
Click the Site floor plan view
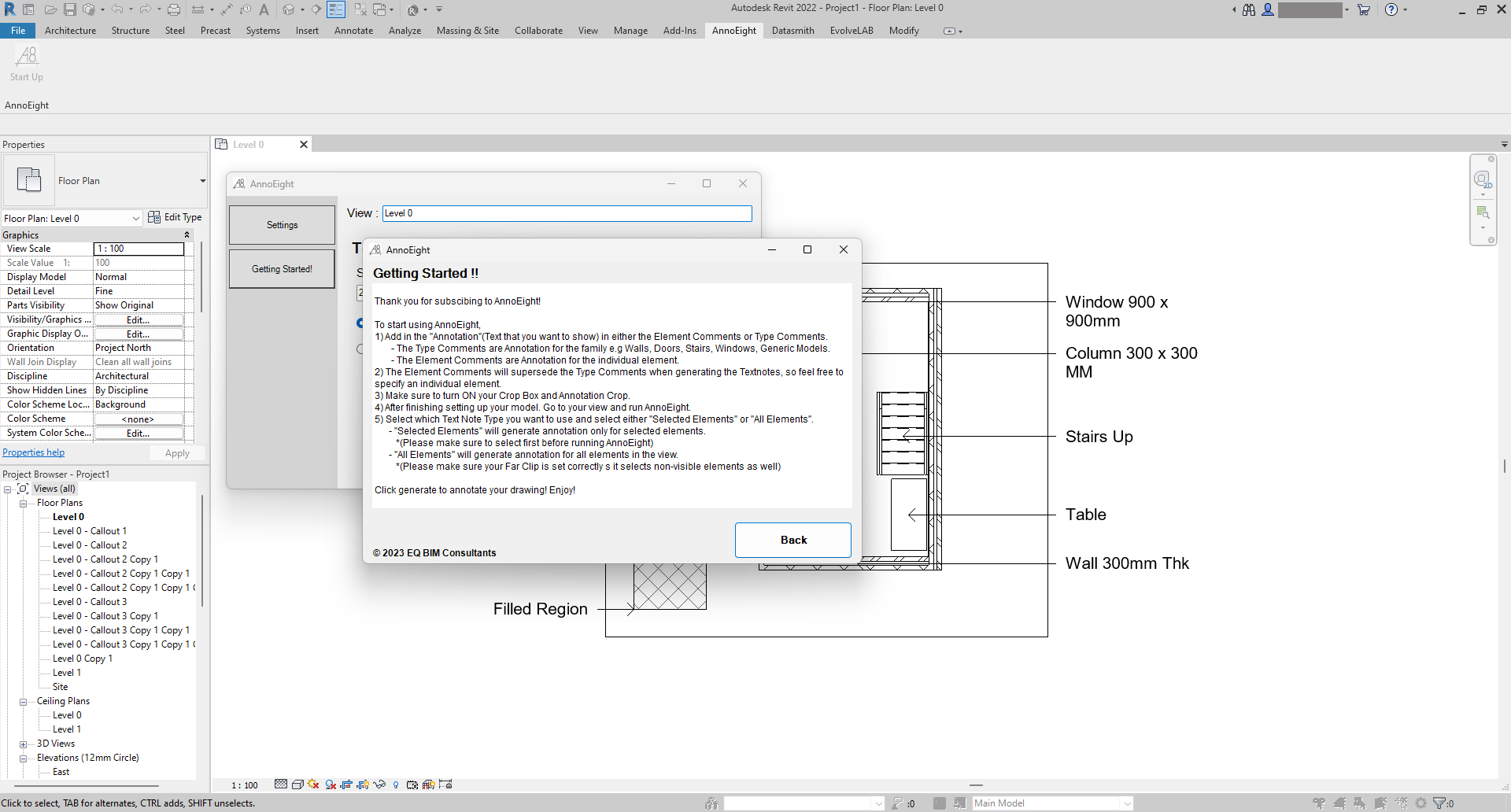[x=60, y=687]
